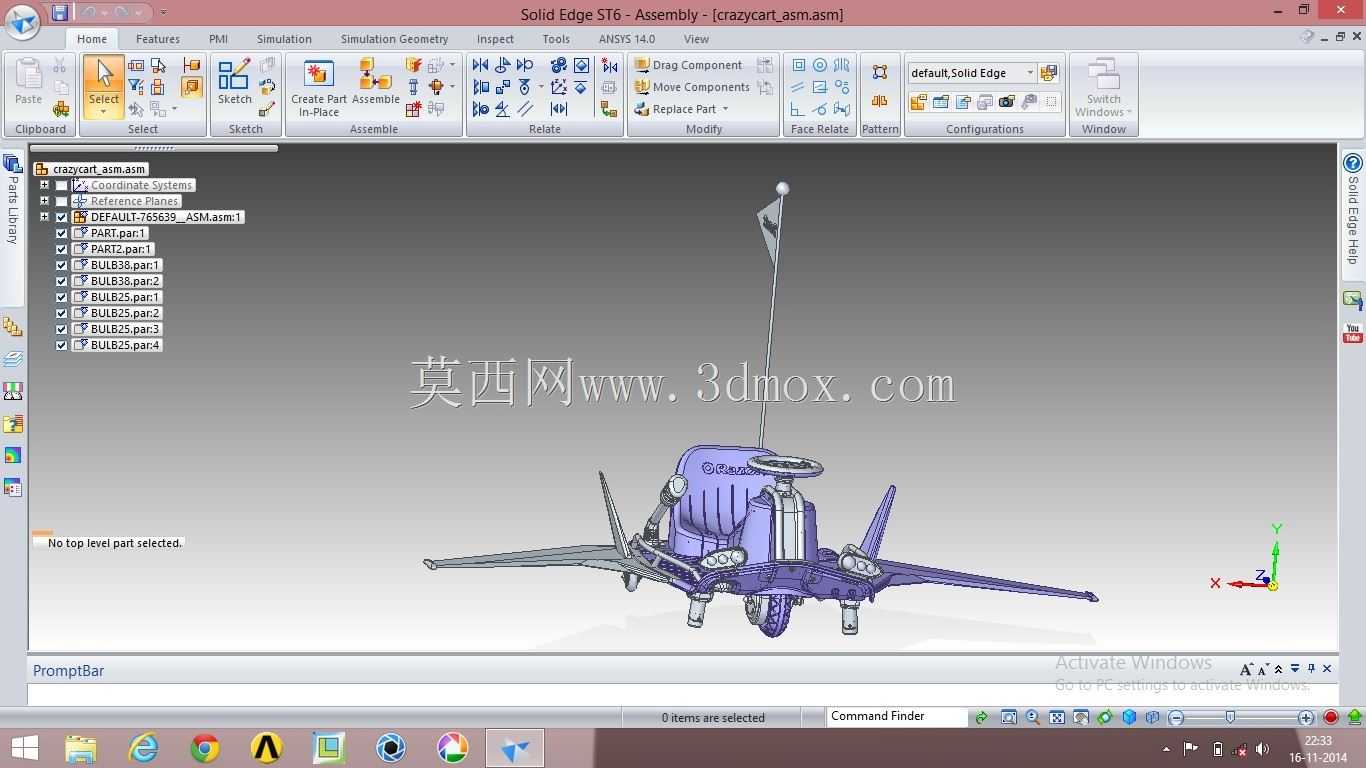The height and width of the screenshot is (768, 1366).
Task: Uncheck the PART2.par:1 checkbox
Action: [x=62, y=249]
